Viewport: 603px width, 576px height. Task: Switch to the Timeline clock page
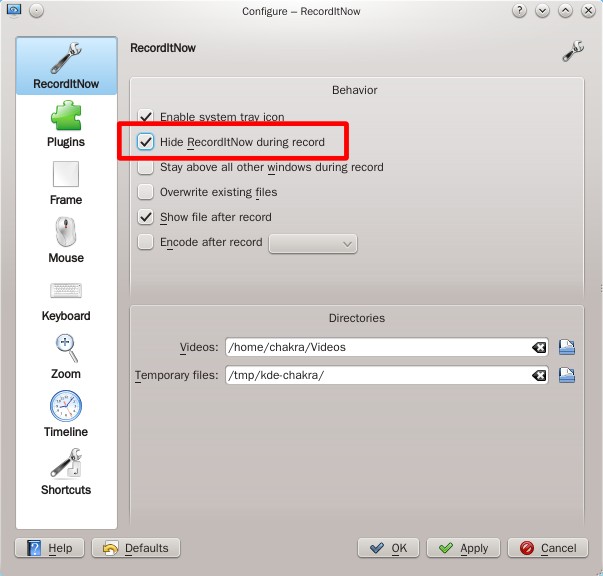coord(66,414)
